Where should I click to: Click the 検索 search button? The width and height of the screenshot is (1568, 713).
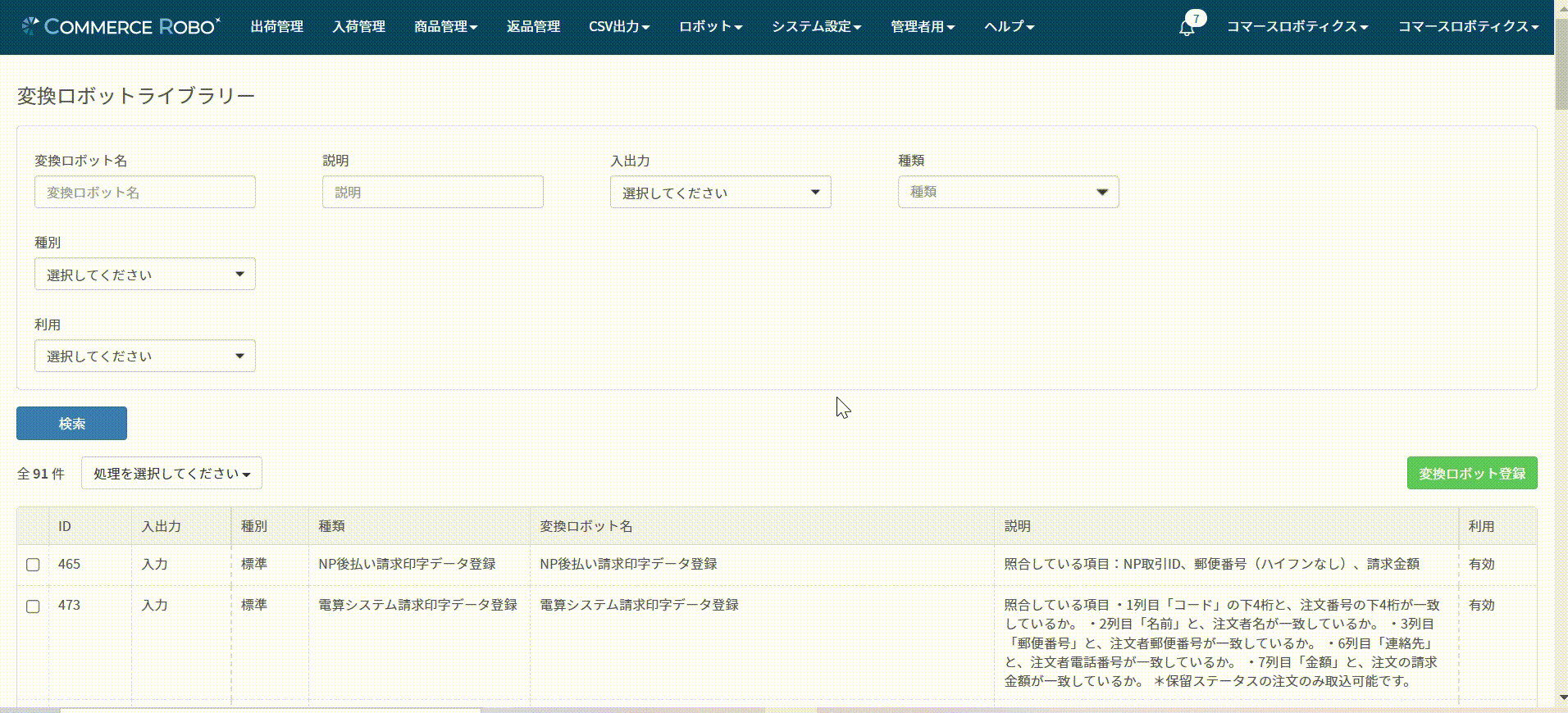coord(71,424)
